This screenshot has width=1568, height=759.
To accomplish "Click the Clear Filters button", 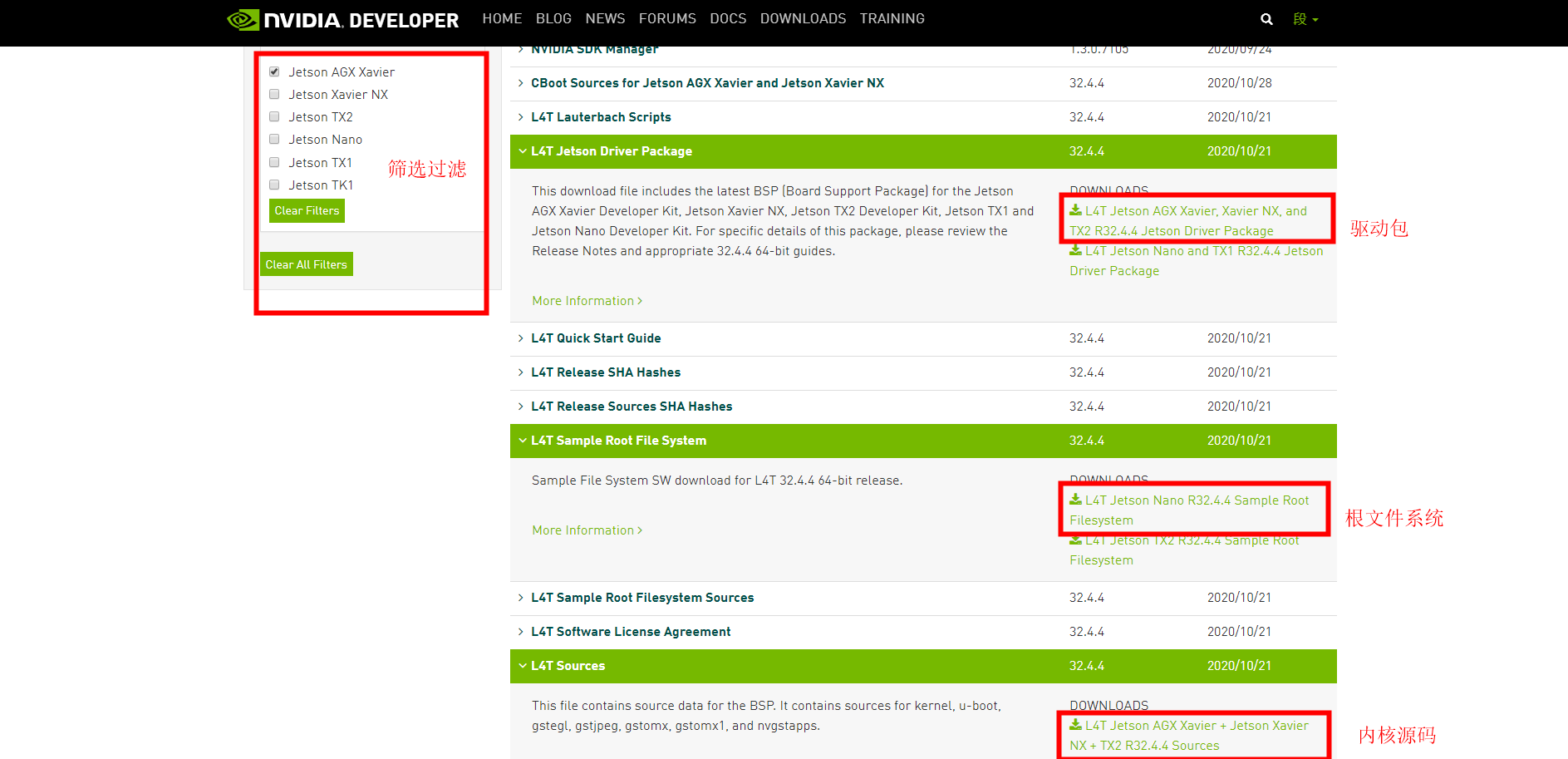I will 307,210.
